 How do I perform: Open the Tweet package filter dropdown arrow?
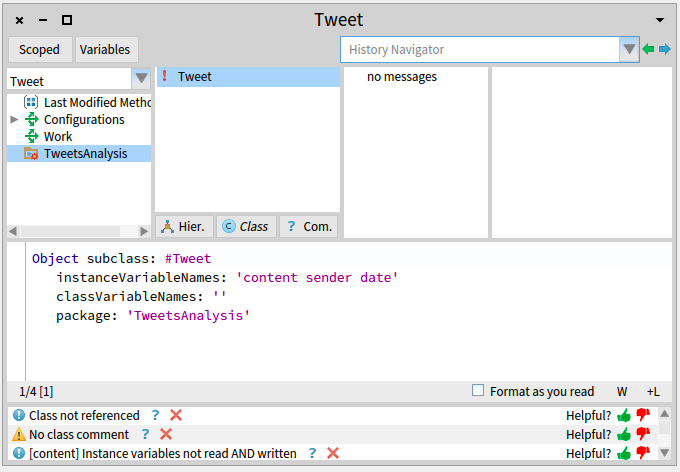[141, 80]
